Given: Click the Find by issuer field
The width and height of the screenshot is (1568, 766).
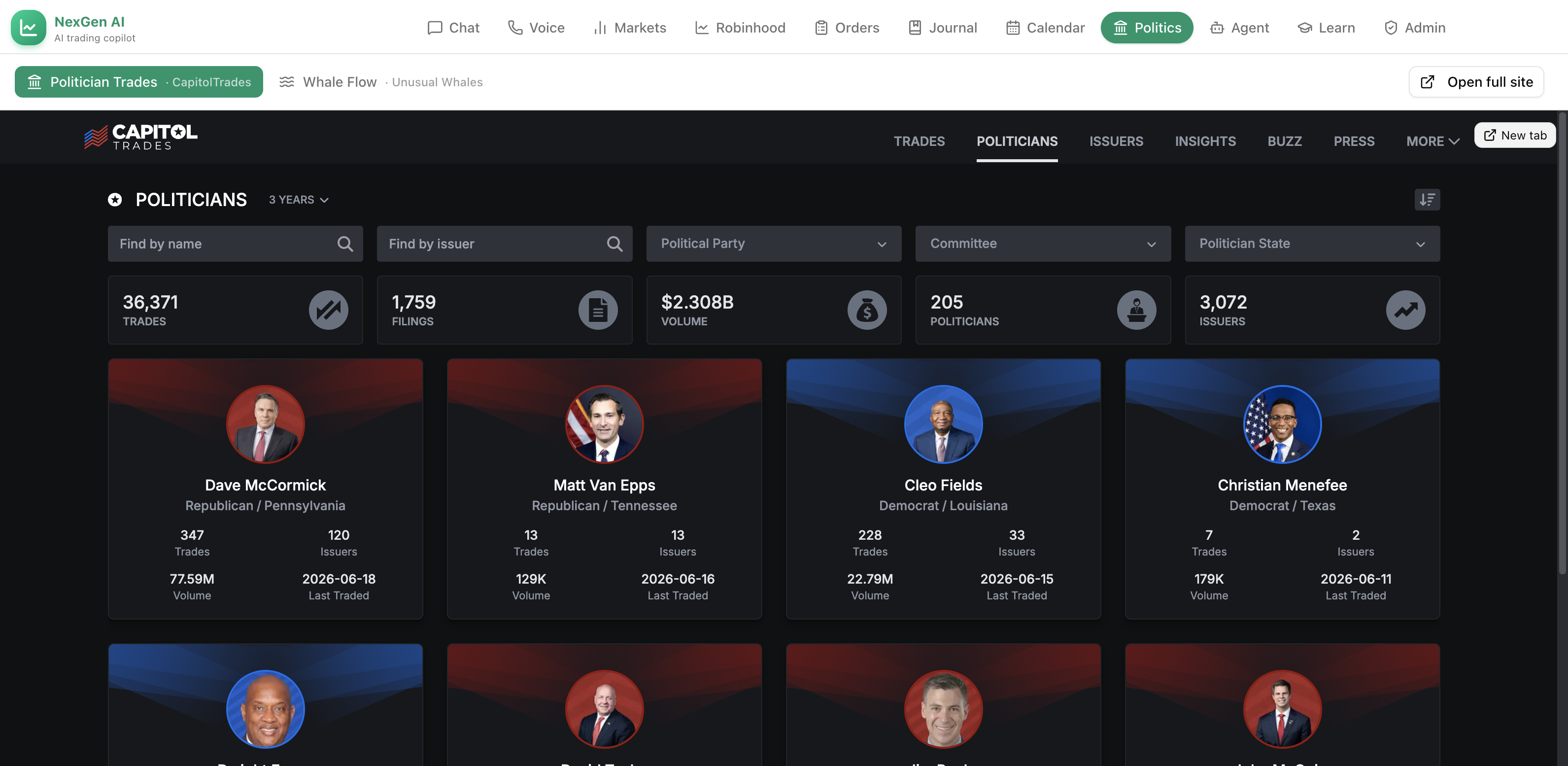Looking at the screenshot, I should tap(504, 244).
